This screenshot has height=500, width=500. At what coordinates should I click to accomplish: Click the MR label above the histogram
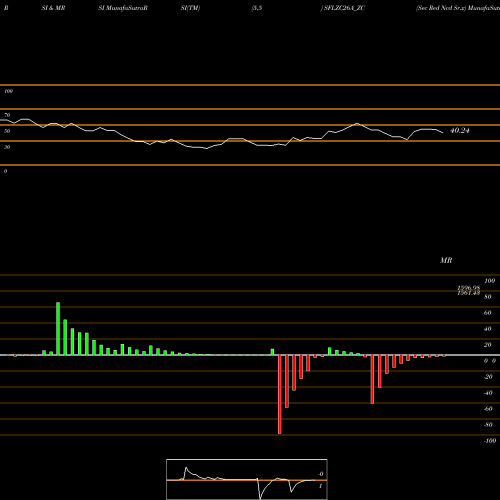coord(446,260)
